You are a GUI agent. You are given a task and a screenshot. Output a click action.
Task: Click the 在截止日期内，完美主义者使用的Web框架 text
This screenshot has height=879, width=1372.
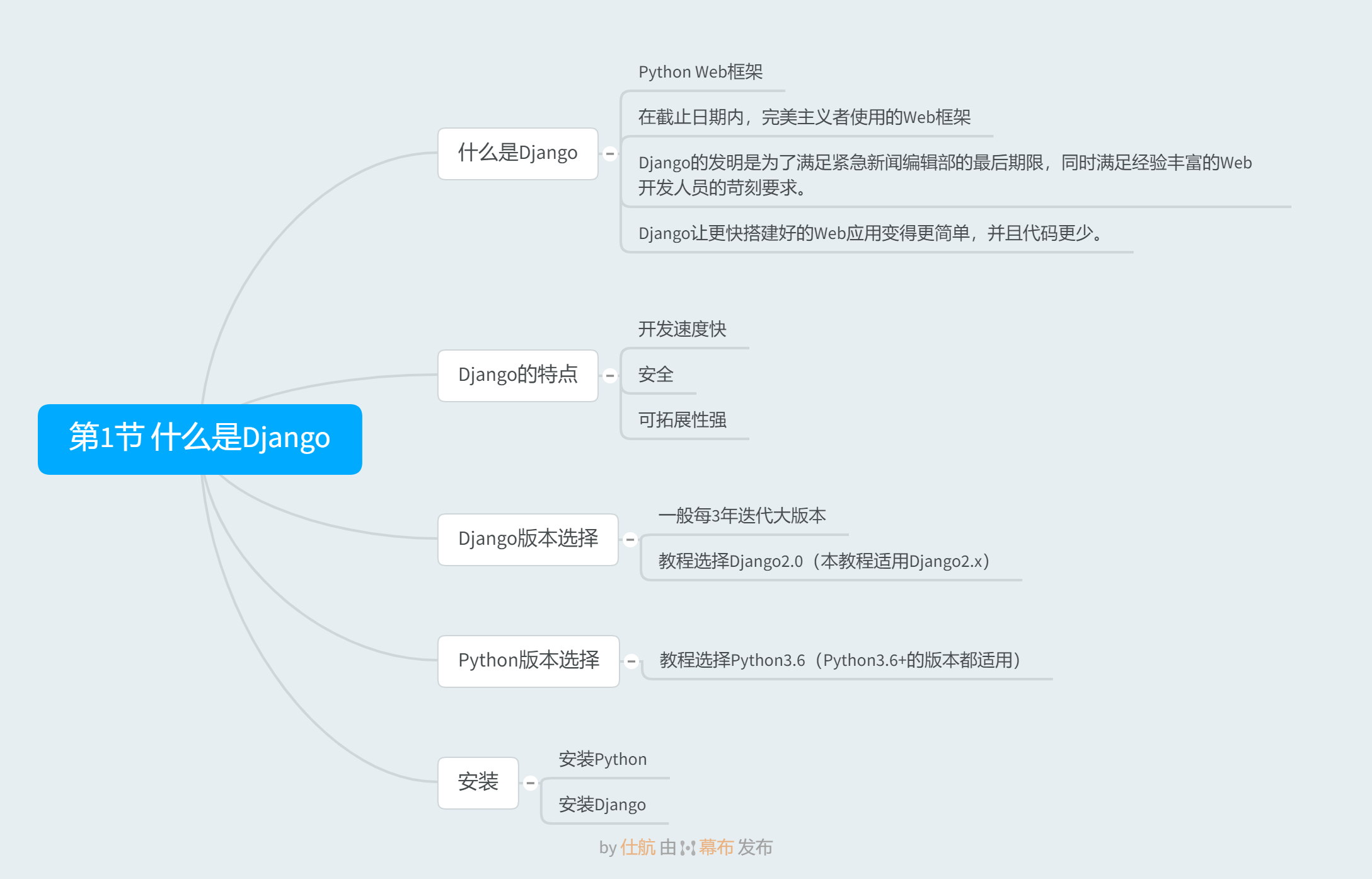click(x=804, y=117)
